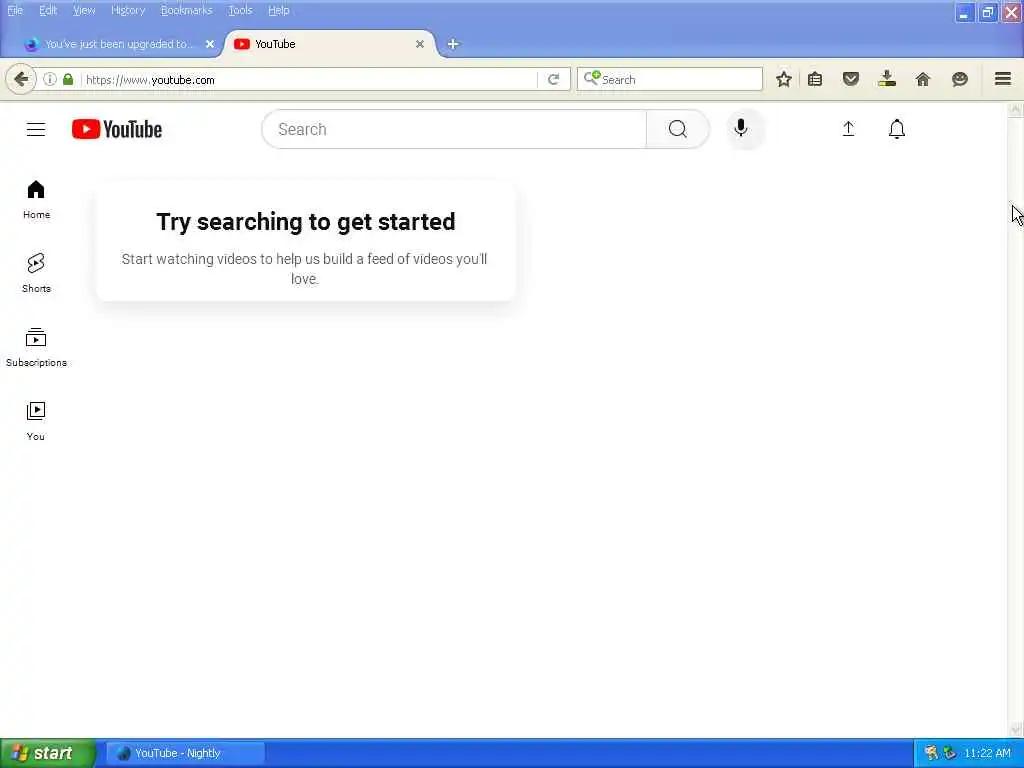The image size is (1024, 768).
Task: Reload the page with the refresh icon
Action: click(553, 80)
